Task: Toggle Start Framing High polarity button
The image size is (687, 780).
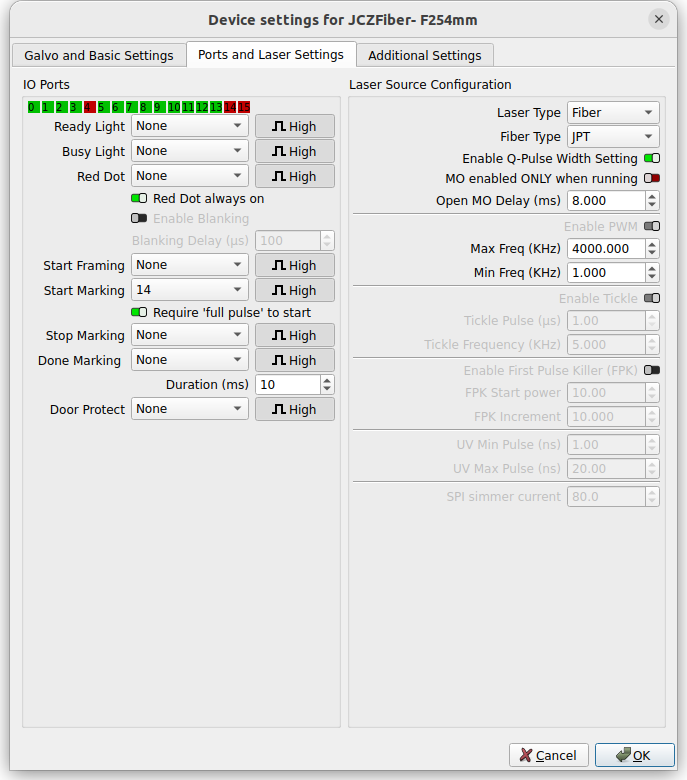Action: 294,265
